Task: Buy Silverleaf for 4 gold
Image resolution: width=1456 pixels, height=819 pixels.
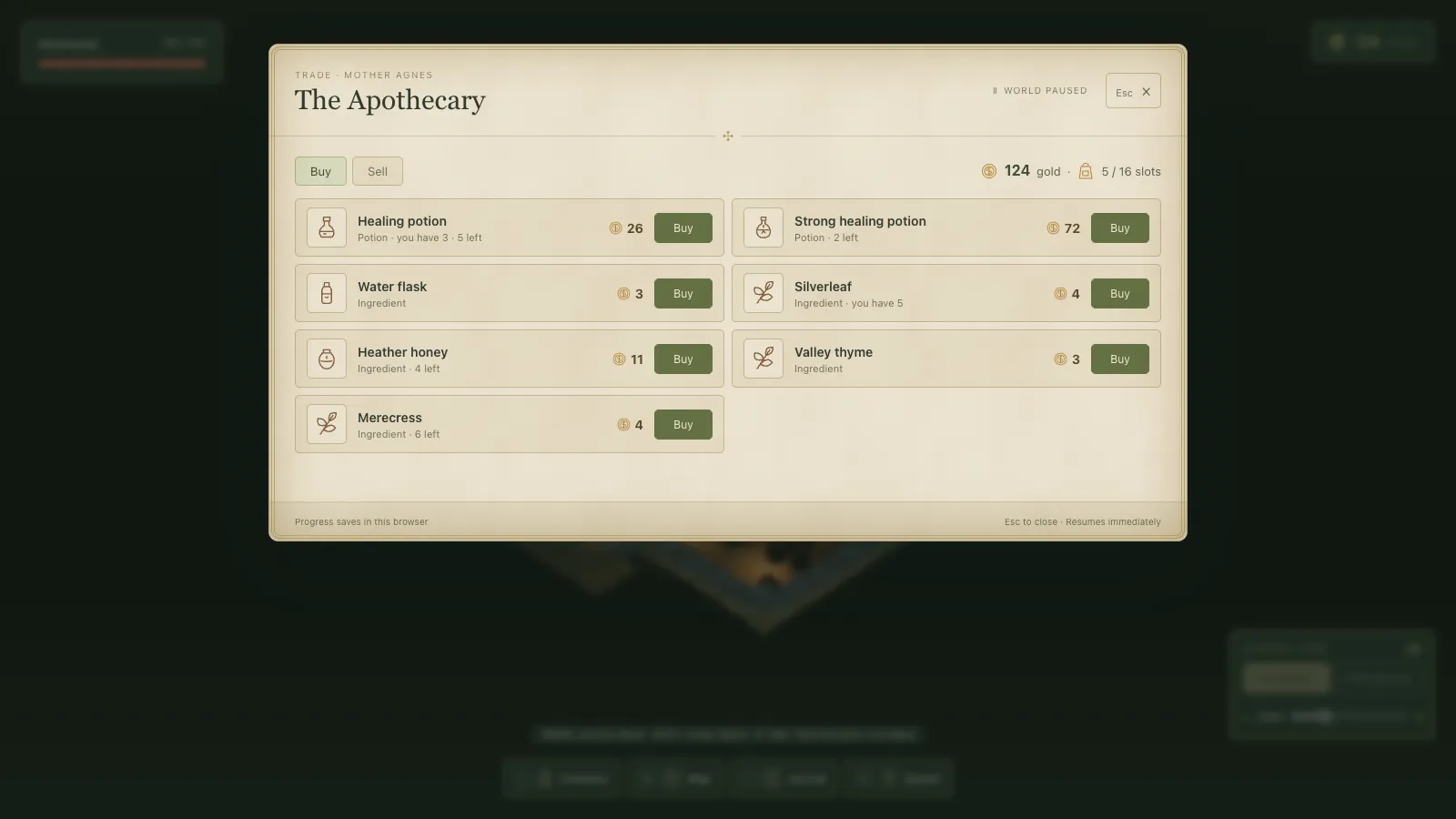Action: [1120, 294]
